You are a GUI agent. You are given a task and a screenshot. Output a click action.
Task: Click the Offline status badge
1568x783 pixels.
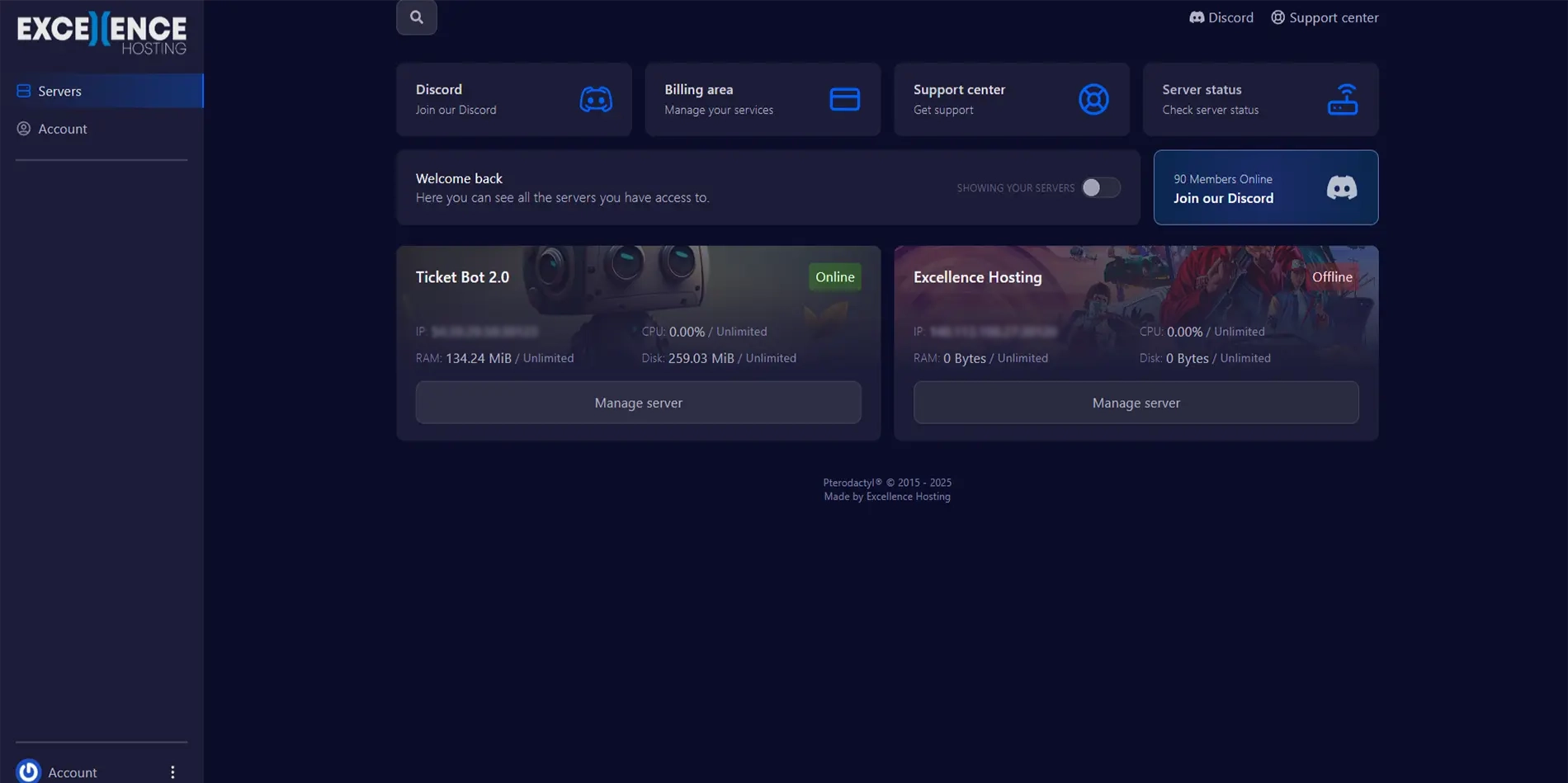[x=1331, y=277]
